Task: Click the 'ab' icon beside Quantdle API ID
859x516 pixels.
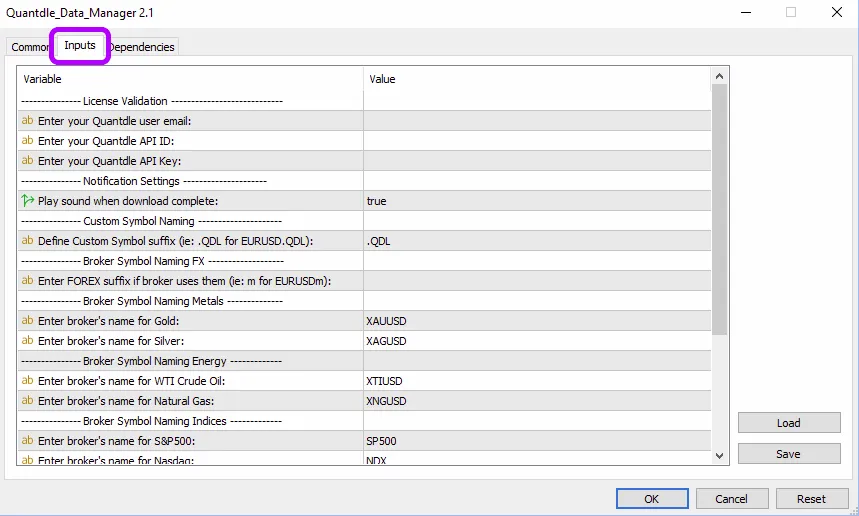Action: click(x=27, y=141)
